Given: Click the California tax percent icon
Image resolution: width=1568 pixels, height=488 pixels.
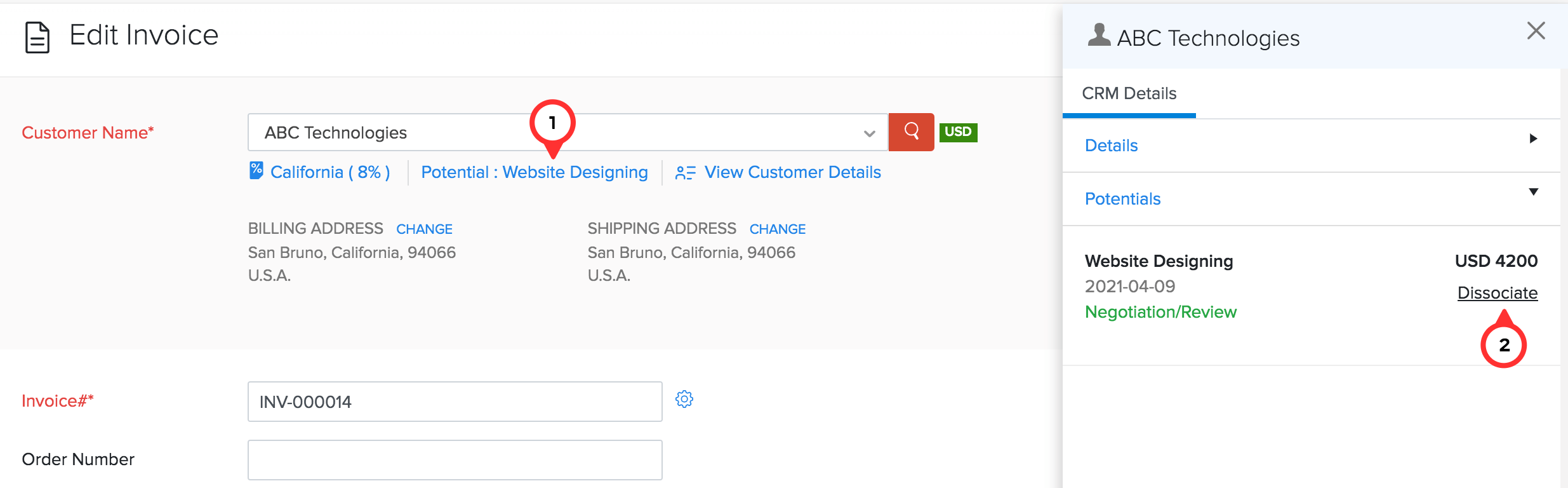Looking at the screenshot, I should (x=256, y=170).
